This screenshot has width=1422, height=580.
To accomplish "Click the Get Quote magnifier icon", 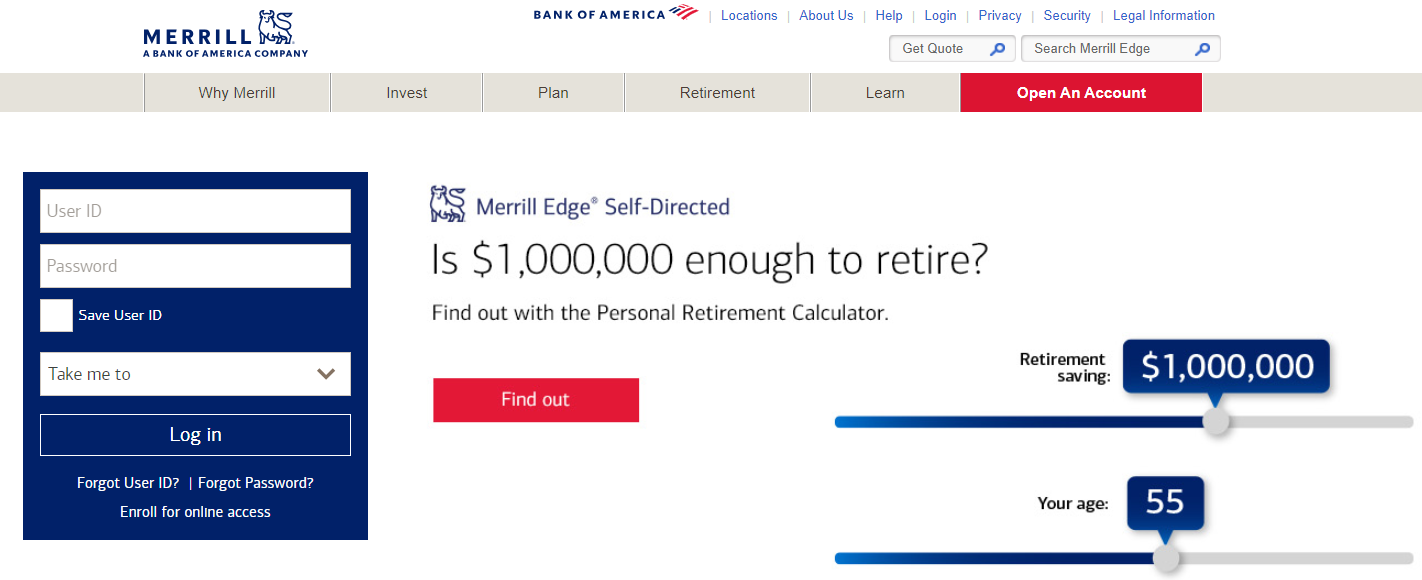I will [997, 49].
